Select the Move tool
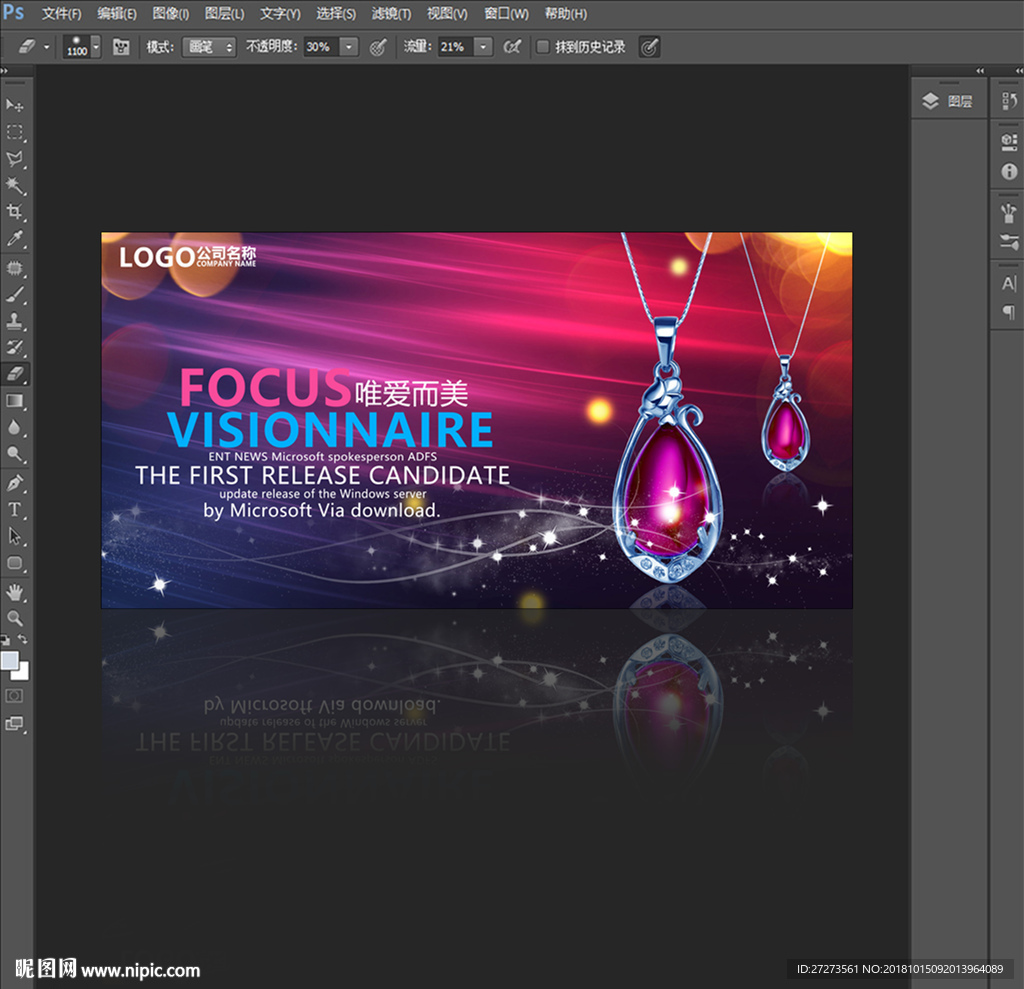This screenshot has width=1024, height=989. [14, 105]
